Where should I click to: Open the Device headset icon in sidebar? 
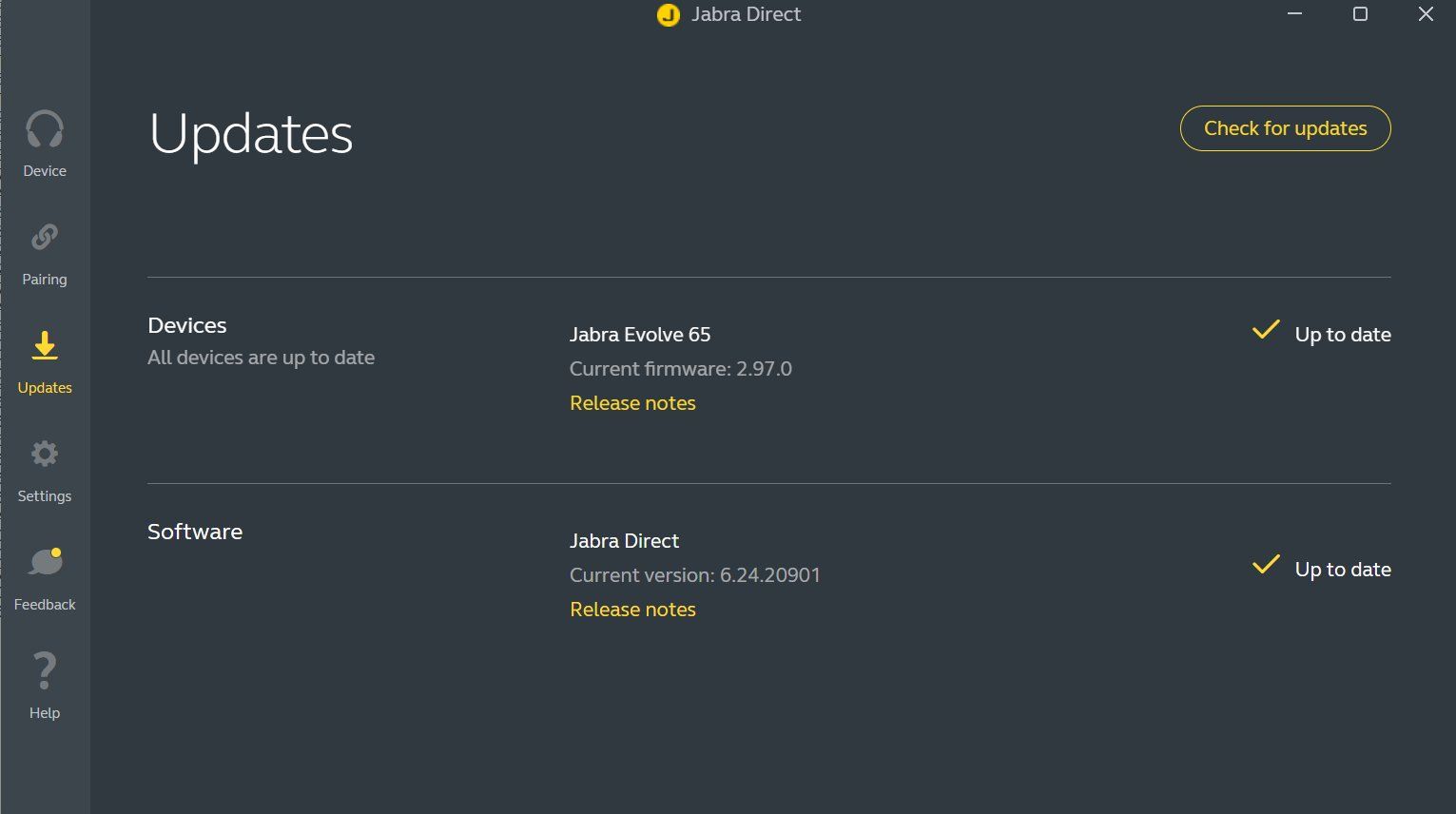(45, 129)
